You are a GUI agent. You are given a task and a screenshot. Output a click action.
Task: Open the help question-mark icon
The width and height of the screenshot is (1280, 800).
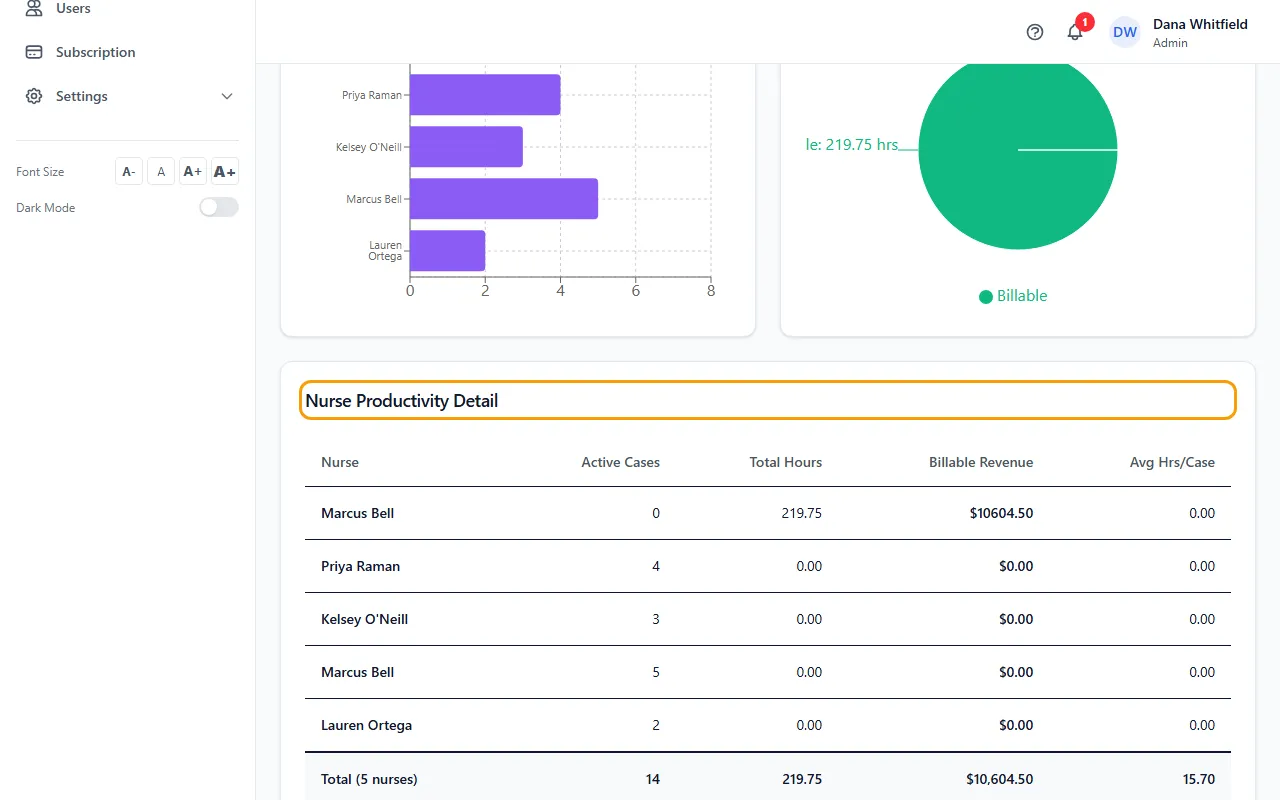pyautogui.click(x=1035, y=32)
